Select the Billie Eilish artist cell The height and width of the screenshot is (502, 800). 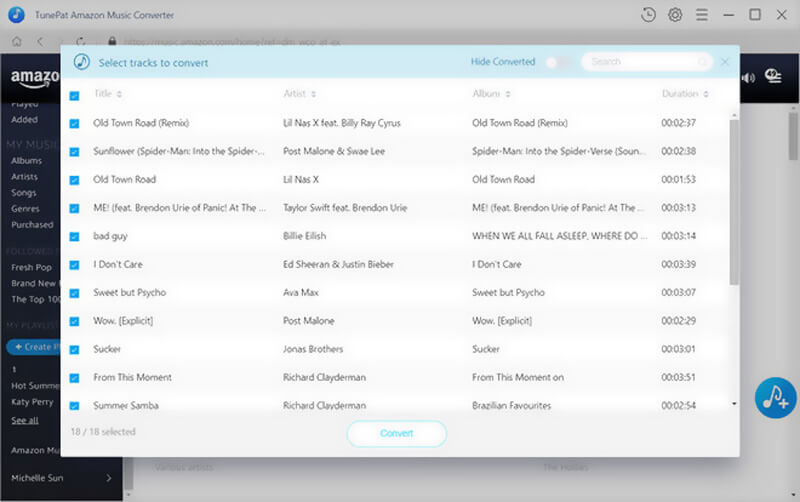pyautogui.click(x=304, y=236)
